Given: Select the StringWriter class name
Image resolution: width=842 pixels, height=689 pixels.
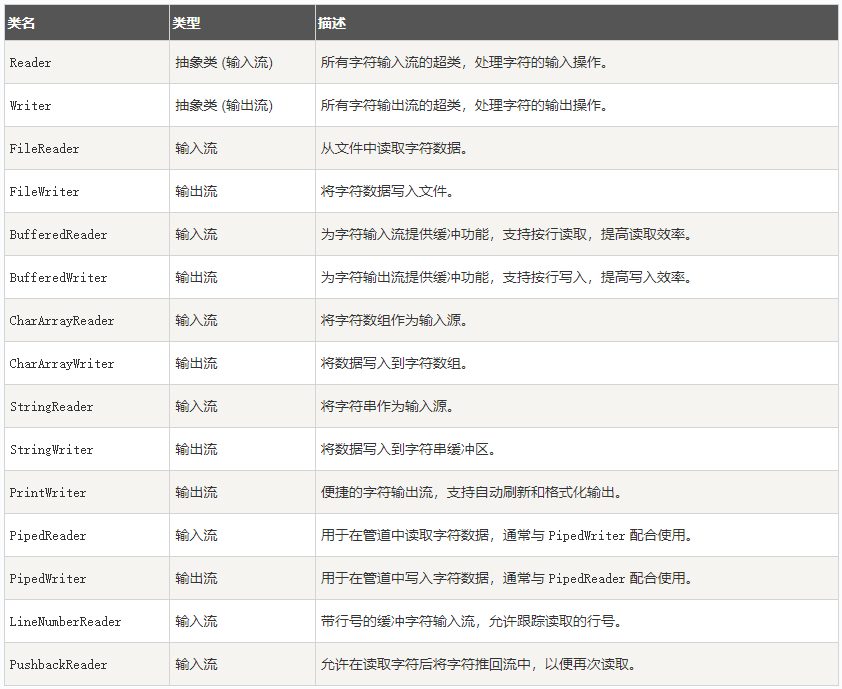Looking at the screenshot, I should tap(51, 449).
